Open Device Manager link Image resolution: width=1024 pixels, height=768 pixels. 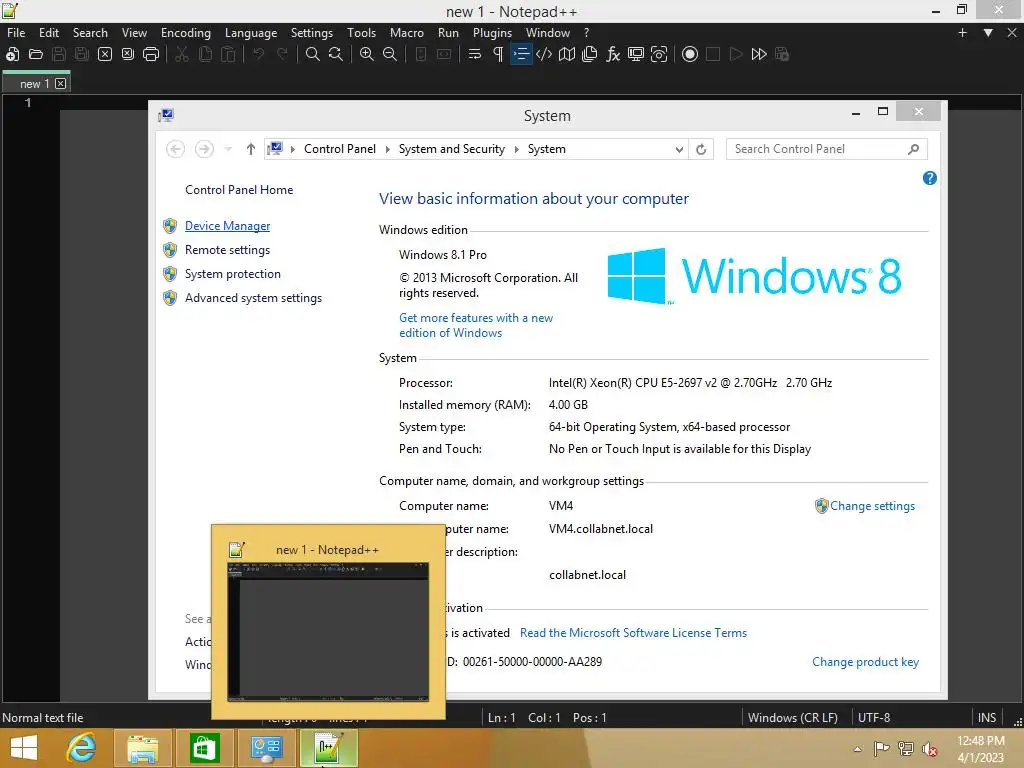click(x=227, y=226)
